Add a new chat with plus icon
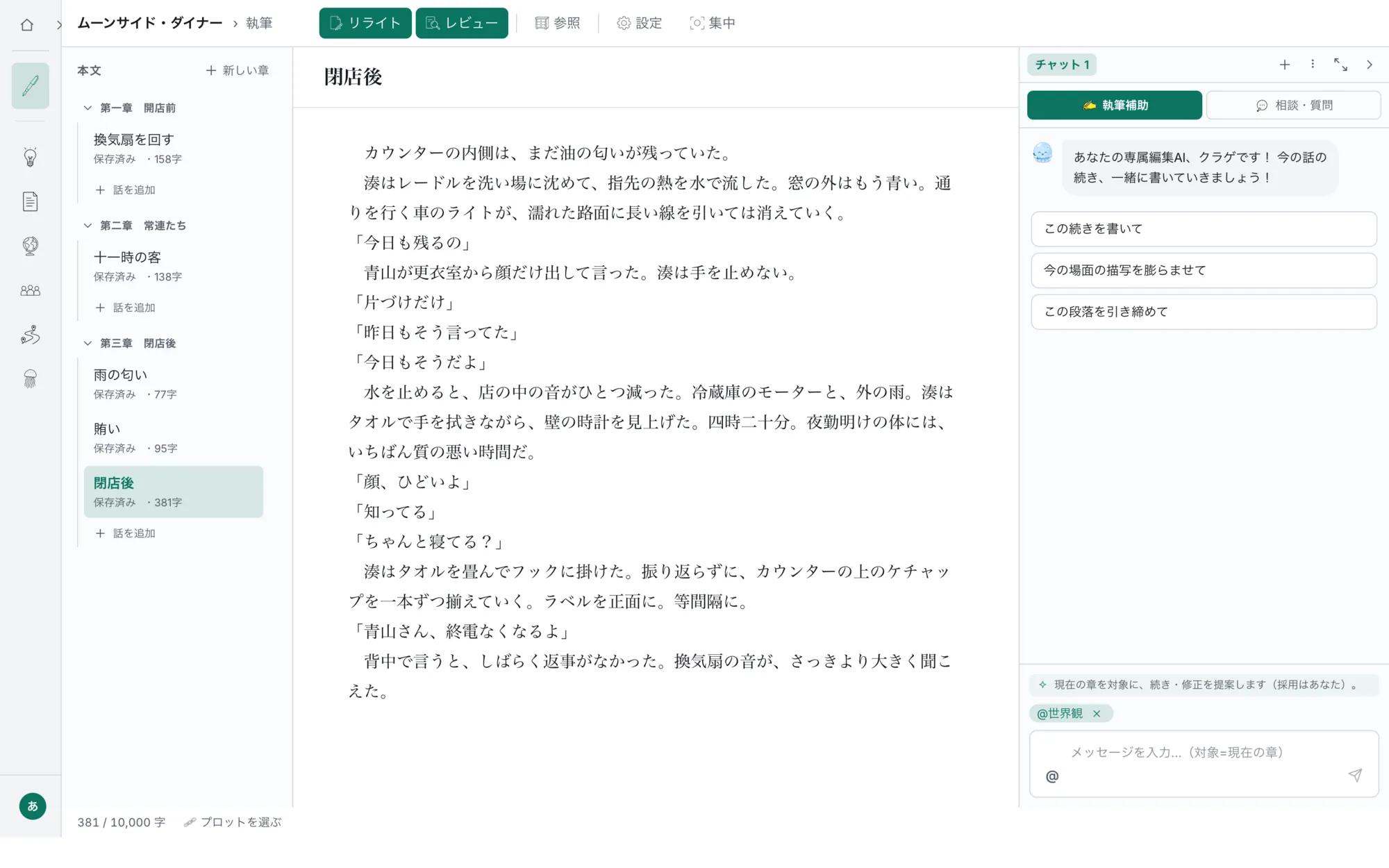Image resolution: width=1389 pixels, height=868 pixels. [x=1285, y=65]
